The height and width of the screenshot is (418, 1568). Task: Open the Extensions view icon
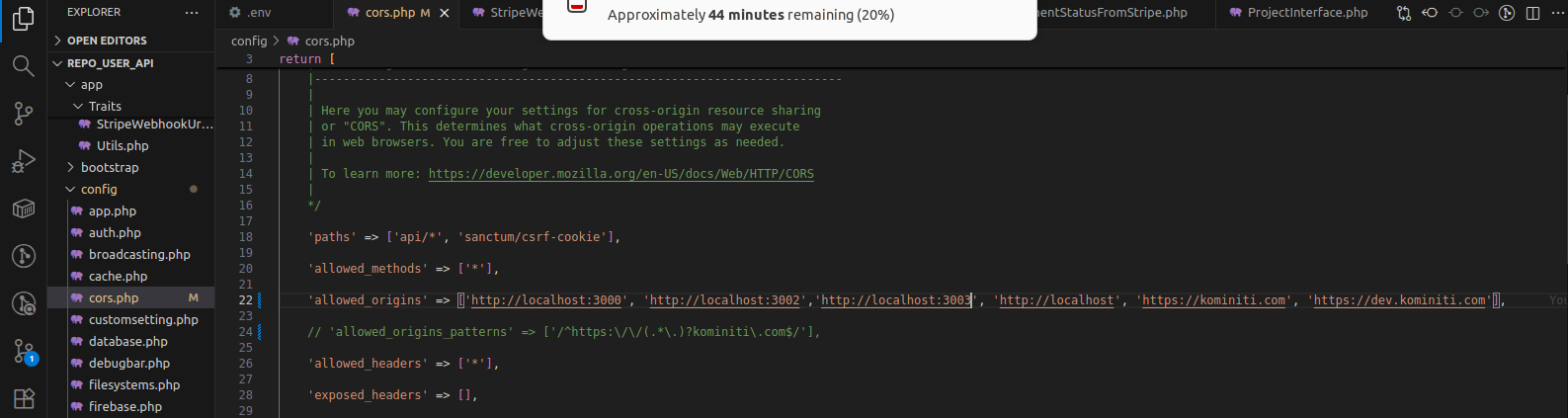click(23, 398)
